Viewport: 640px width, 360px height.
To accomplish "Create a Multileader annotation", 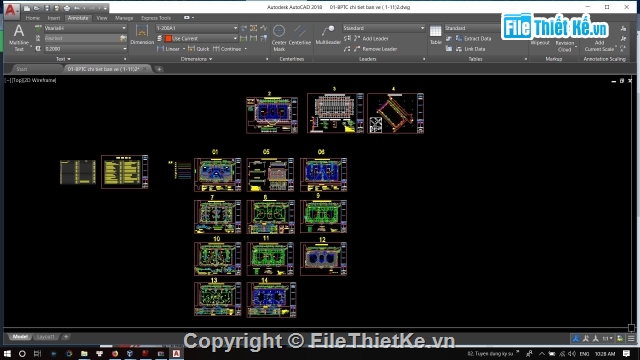I will pos(328,35).
